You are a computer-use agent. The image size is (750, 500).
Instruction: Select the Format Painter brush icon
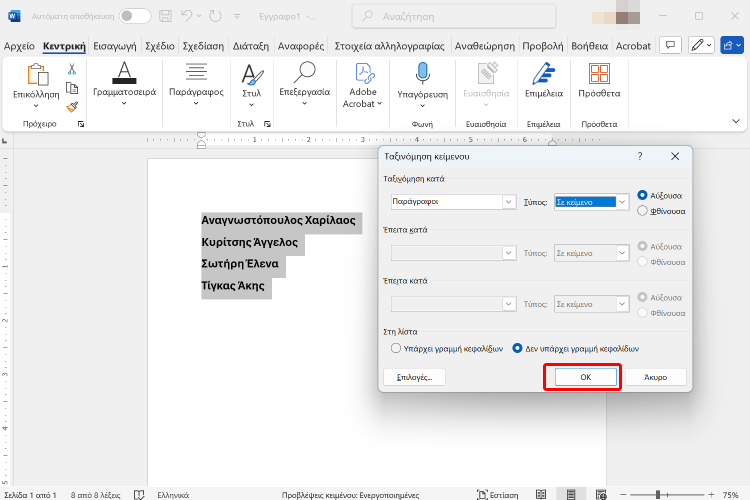pyautogui.click(x=72, y=107)
